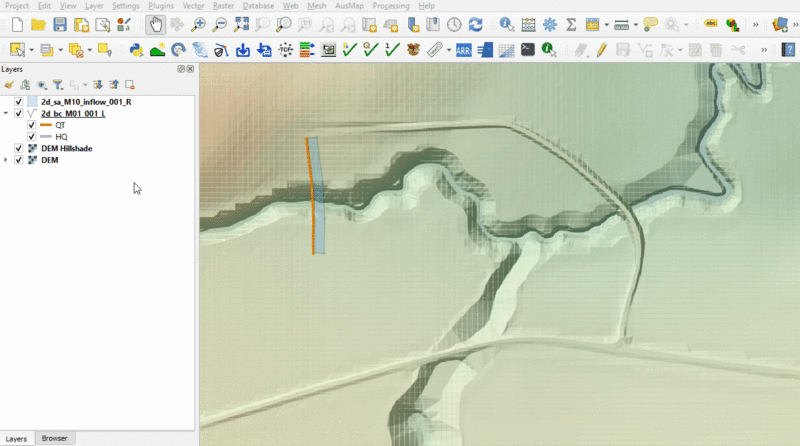Open the Statistical Summary sigma icon
The image size is (800, 446).
point(570,25)
